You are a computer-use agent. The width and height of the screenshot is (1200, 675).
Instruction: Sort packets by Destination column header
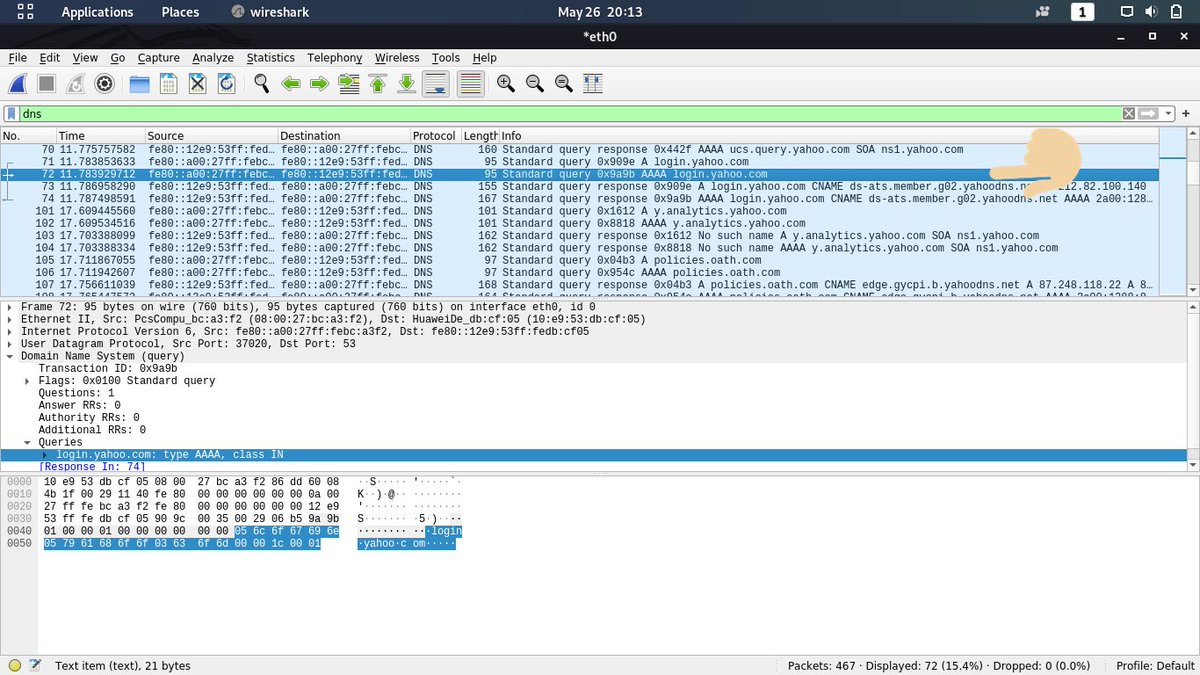click(x=344, y=135)
